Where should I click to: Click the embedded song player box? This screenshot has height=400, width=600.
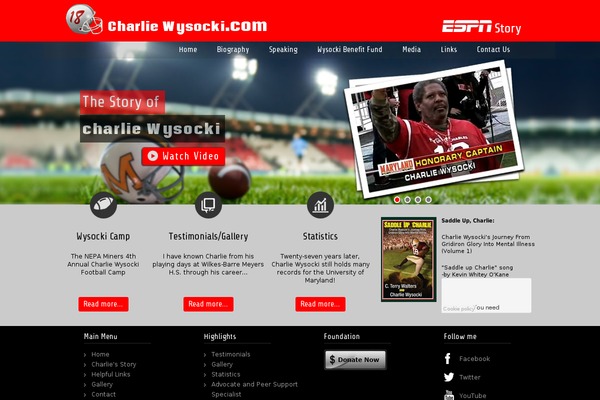point(486,296)
